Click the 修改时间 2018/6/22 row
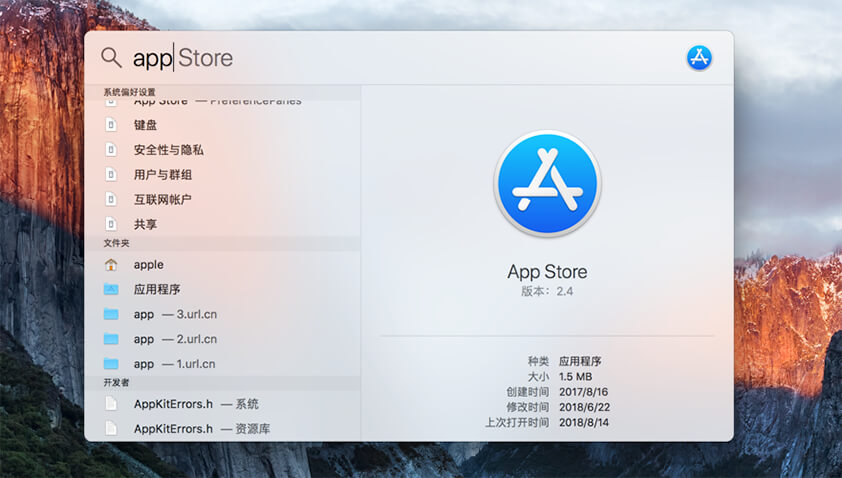Screen dimensions: 842x478 pos(558,407)
